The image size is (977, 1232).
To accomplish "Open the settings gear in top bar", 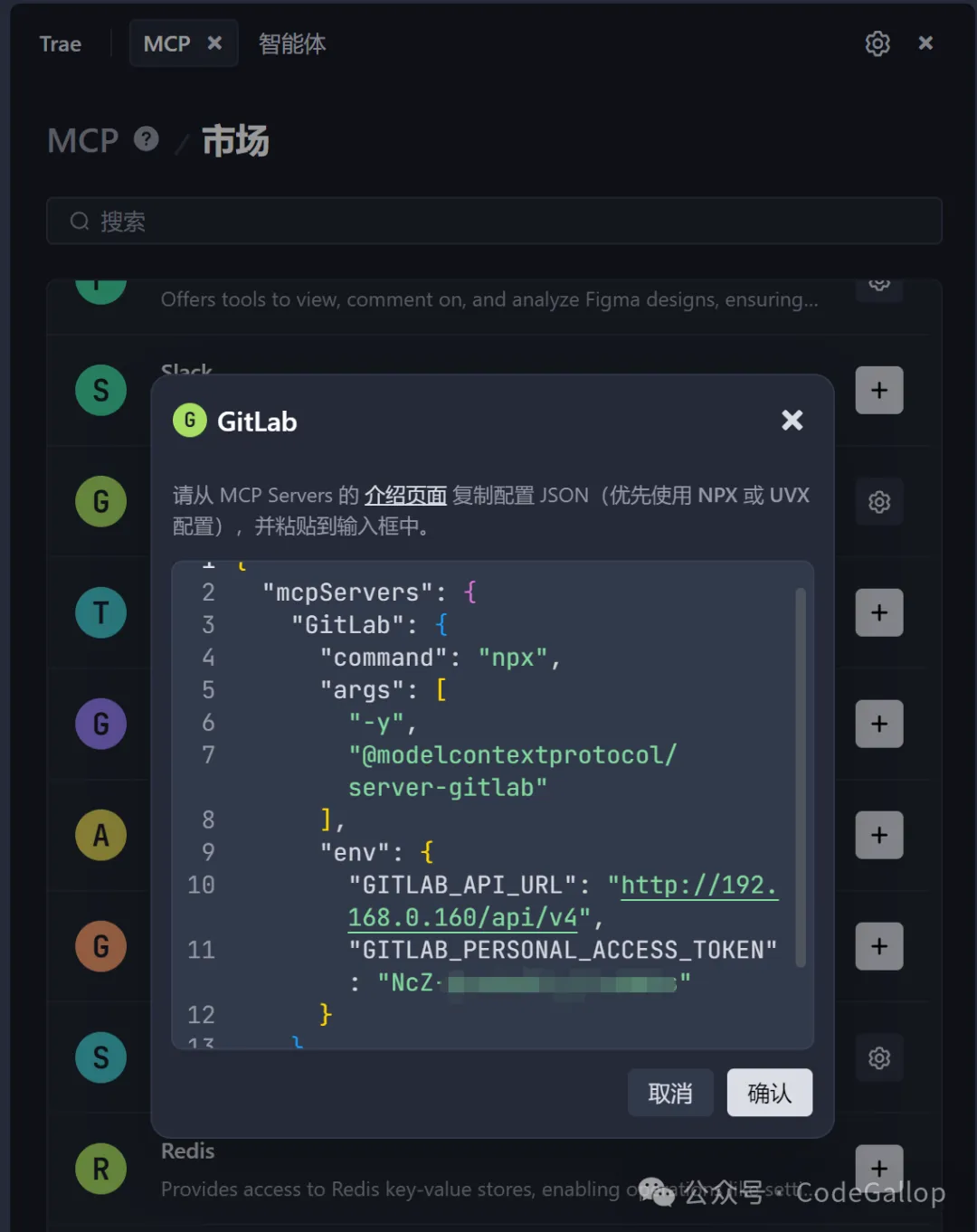I will (x=877, y=43).
